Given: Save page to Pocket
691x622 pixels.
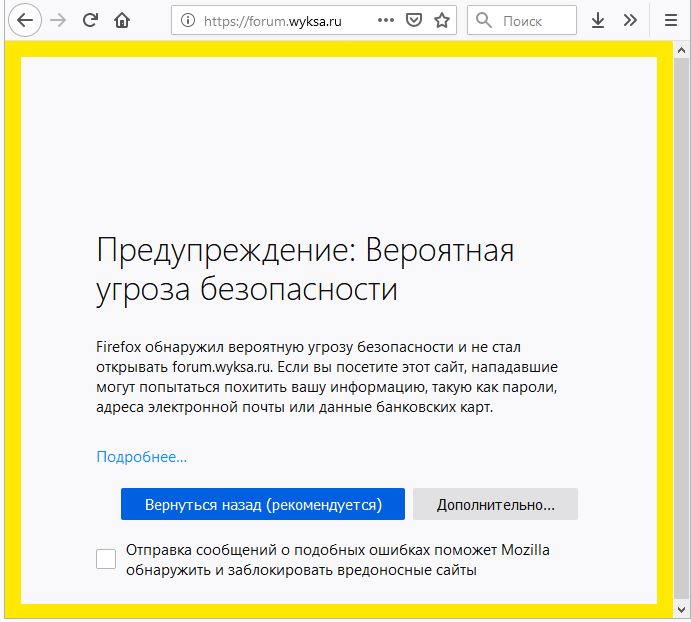Looking at the screenshot, I should 413,20.
